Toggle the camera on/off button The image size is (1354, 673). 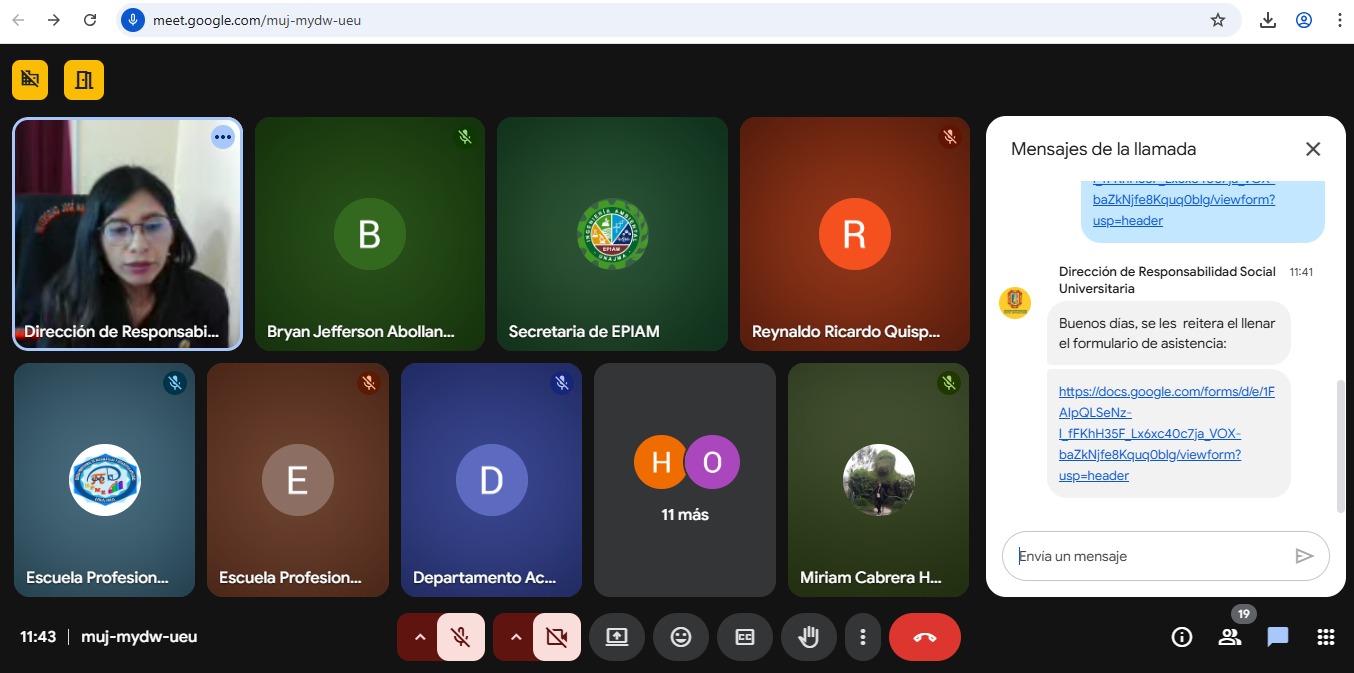556,637
